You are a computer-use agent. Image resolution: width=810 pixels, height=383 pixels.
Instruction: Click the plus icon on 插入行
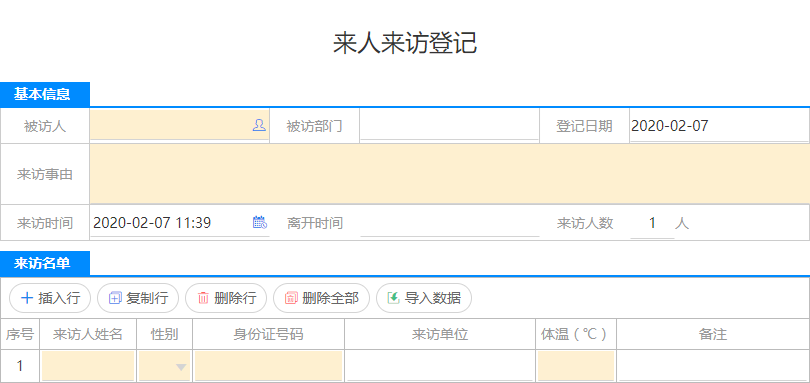click(26, 298)
